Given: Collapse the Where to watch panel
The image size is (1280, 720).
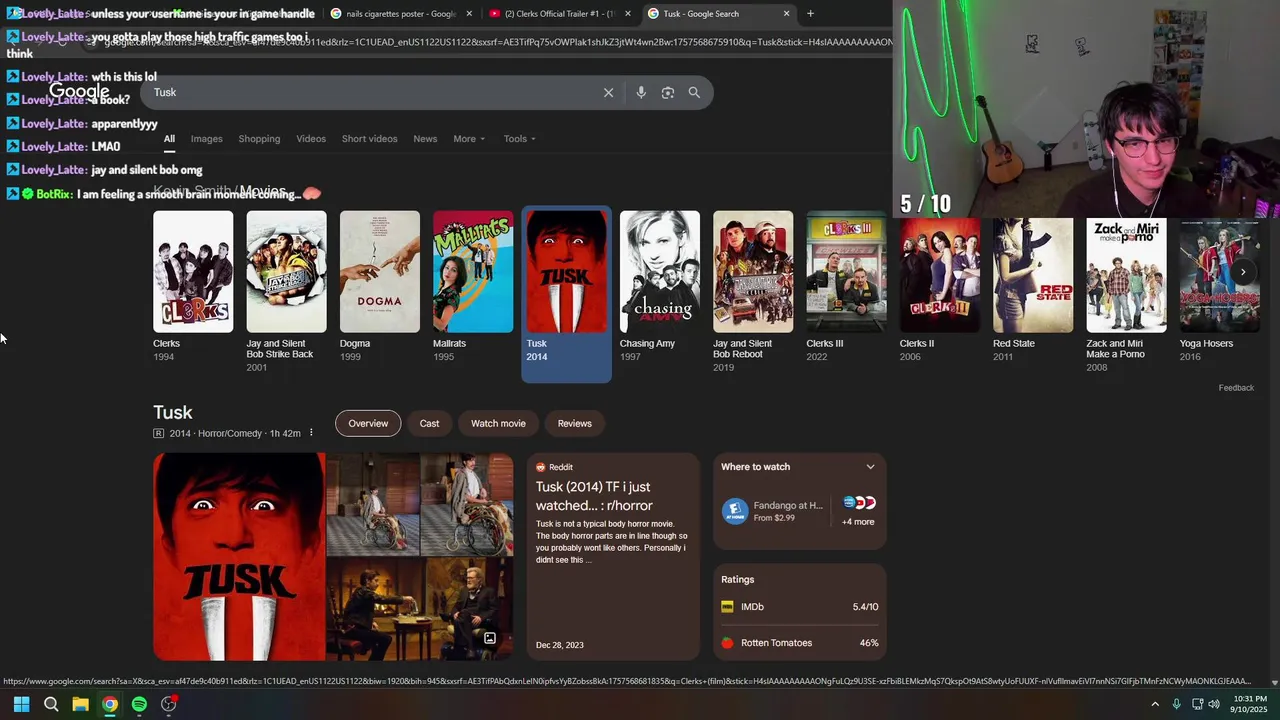Looking at the screenshot, I should (x=870, y=467).
